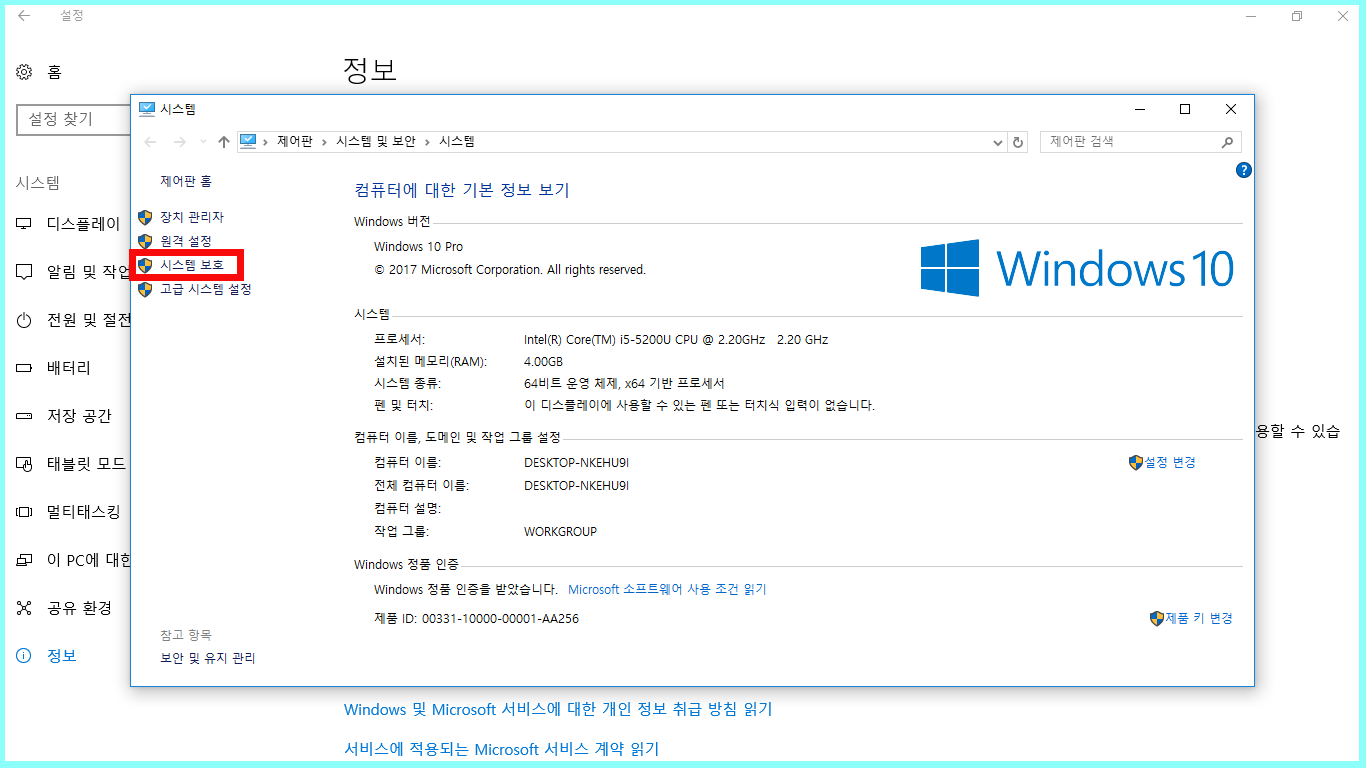The image size is (1366, 768).
Task: Open Microsoft services agreement link in Settings
Action: (501, 749)
